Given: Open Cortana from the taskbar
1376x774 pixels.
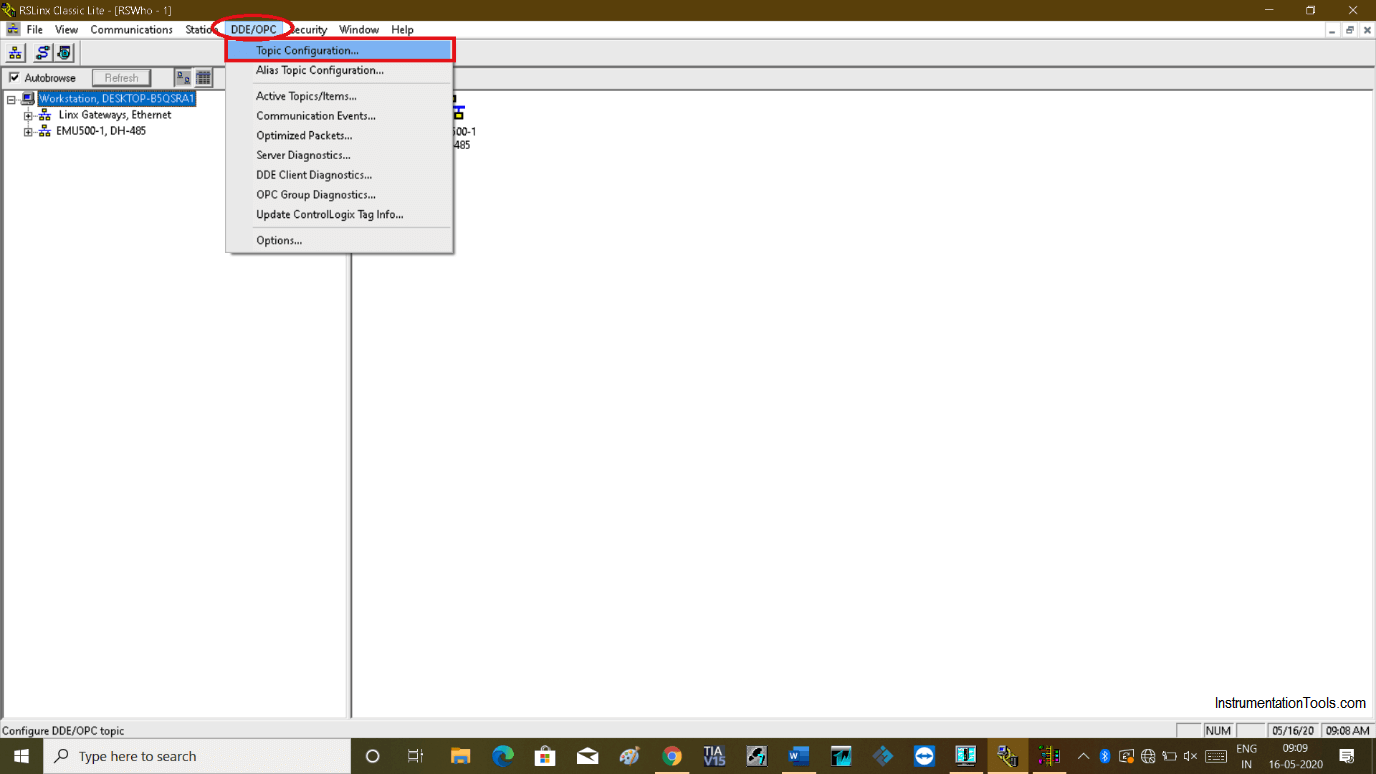Looking at the screenshot, I should [373, 756].
